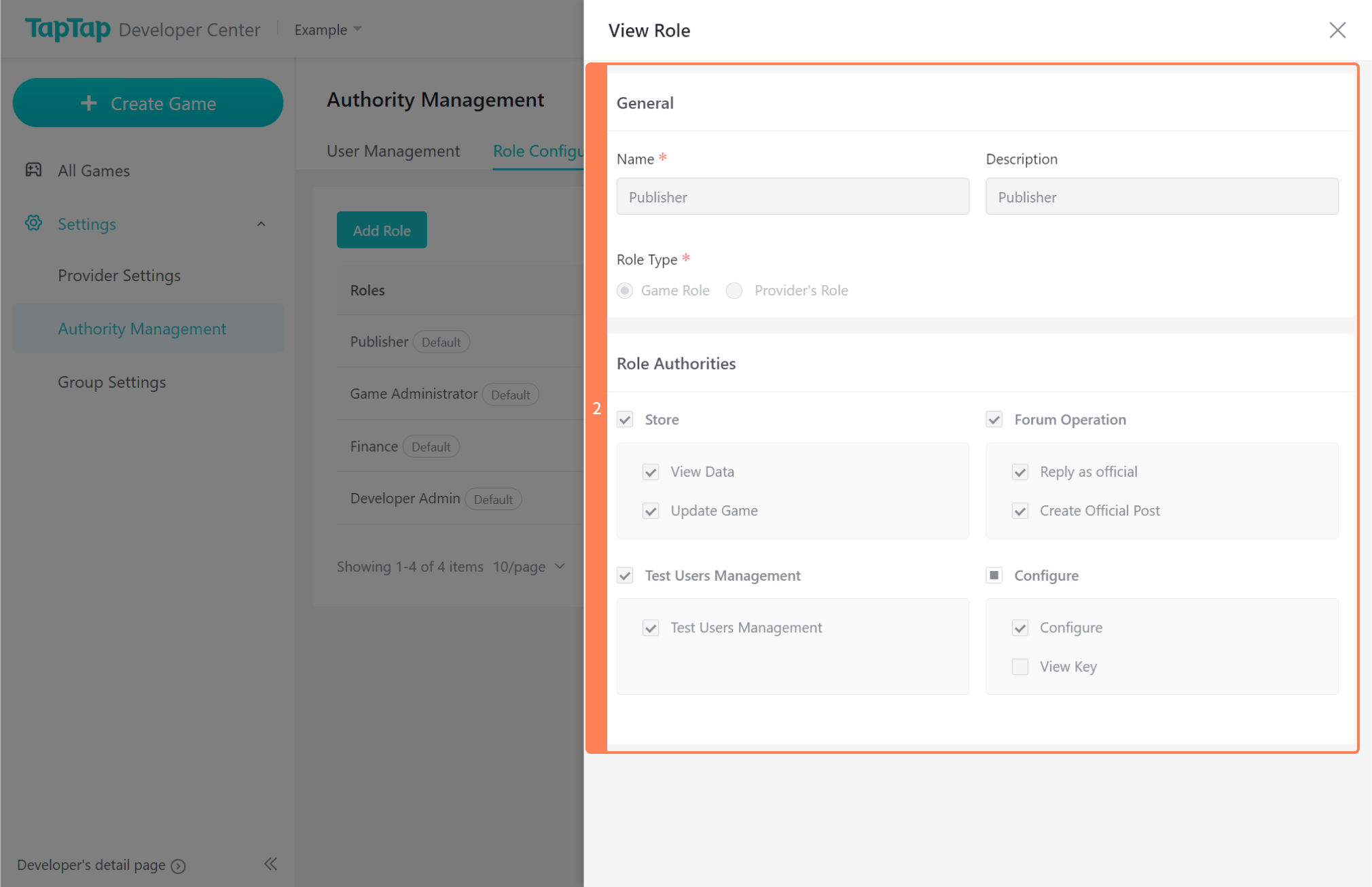
Task: Click plus icon in Create Game
Action: [89, 103]
